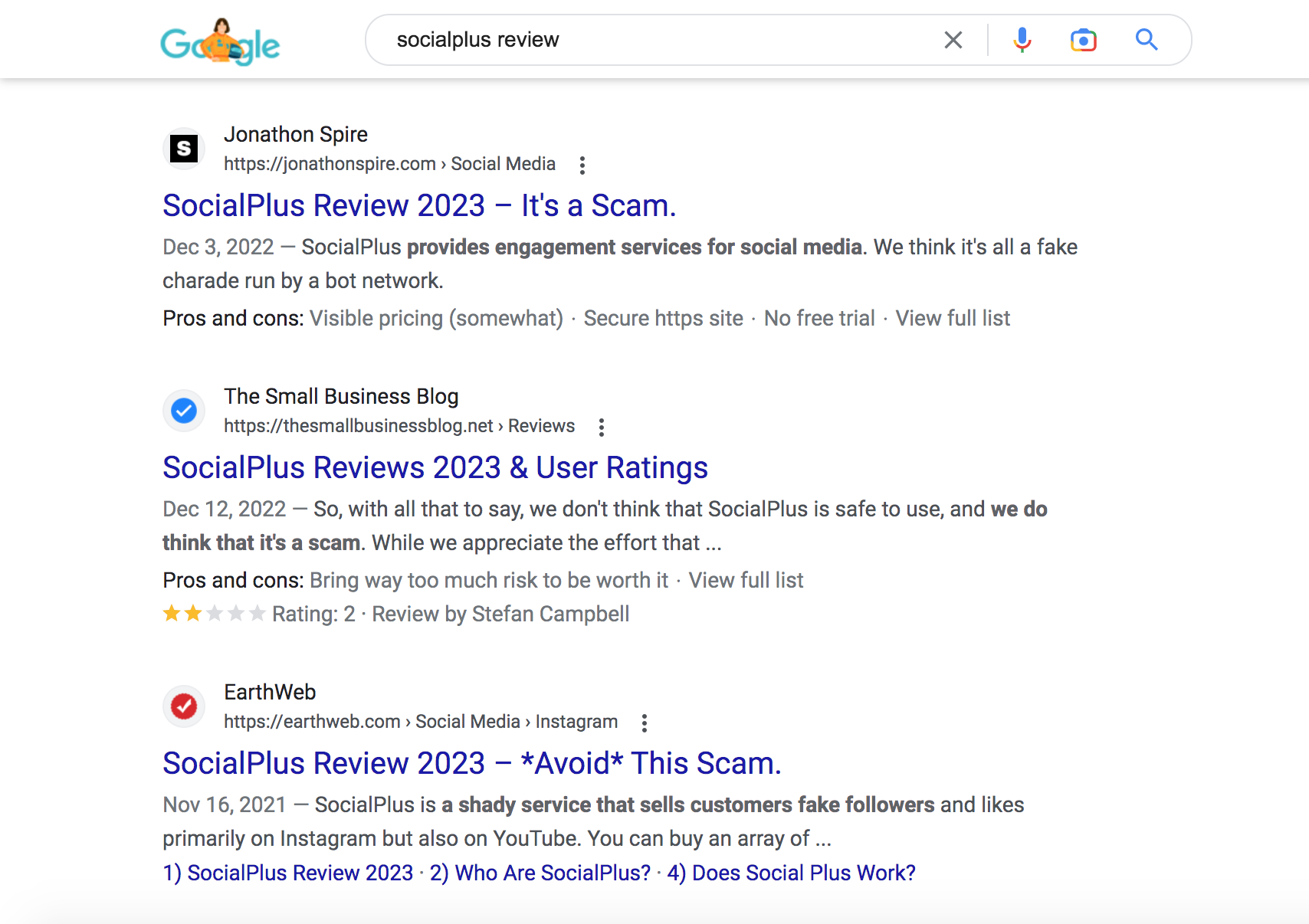1309x924 pixels.
Task: Click the two-star rating icons
Action: [215, 614]
